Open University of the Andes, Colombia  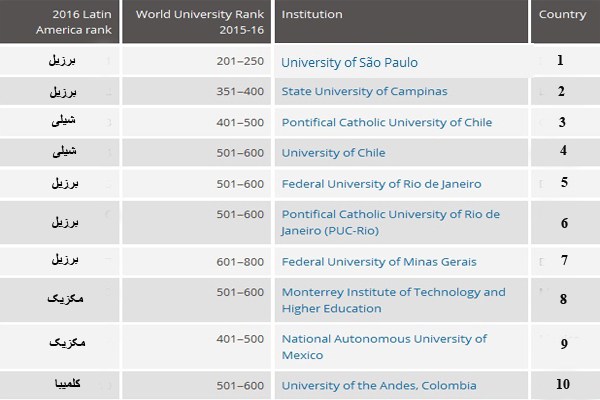(x=379, y=385)
